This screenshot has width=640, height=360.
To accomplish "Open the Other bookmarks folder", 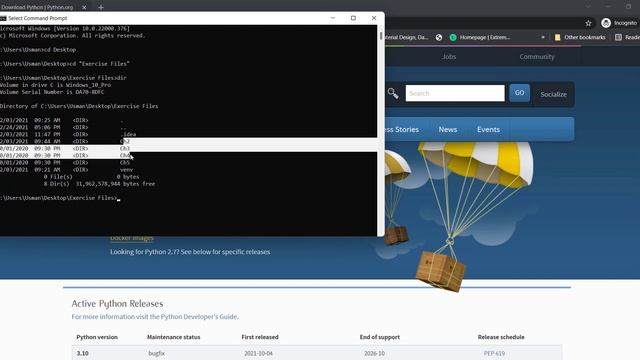I will click(580, 38).
